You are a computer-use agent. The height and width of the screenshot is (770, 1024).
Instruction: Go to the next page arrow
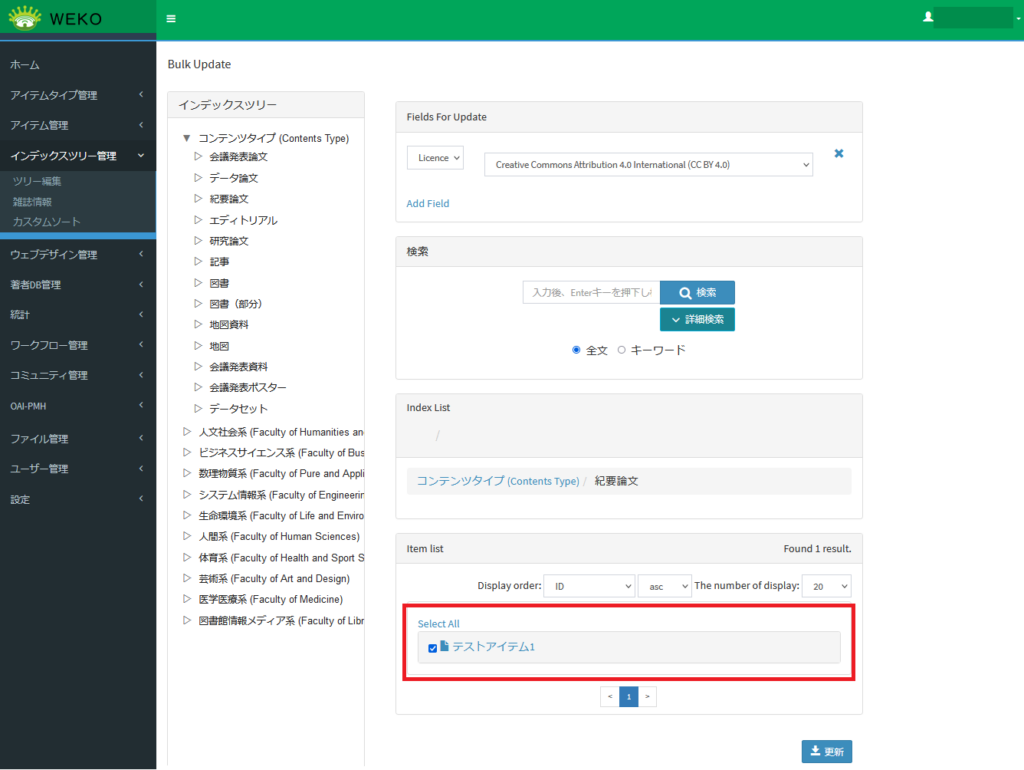coord(647,696)
